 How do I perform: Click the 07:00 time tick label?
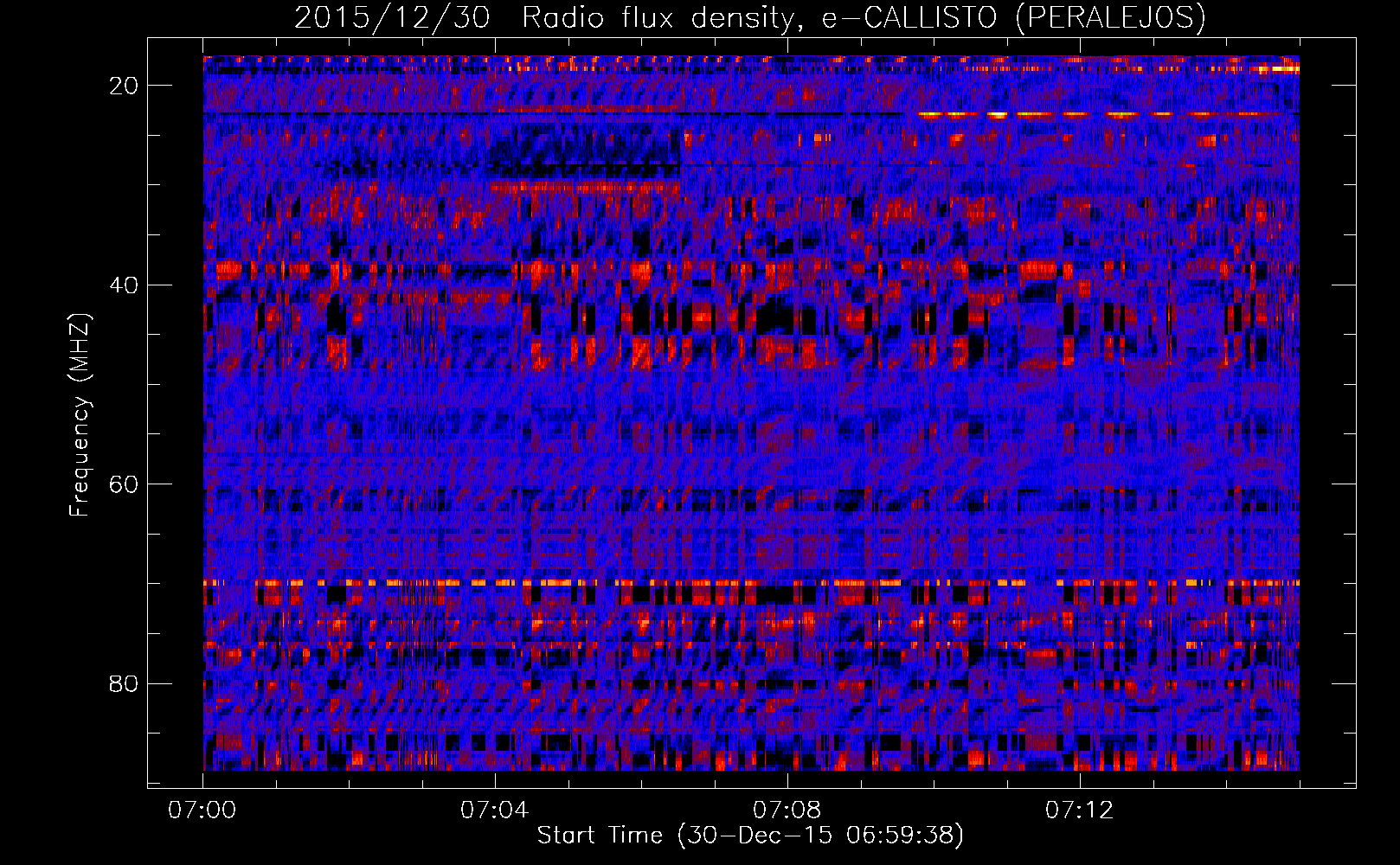[x=202, y=811]
